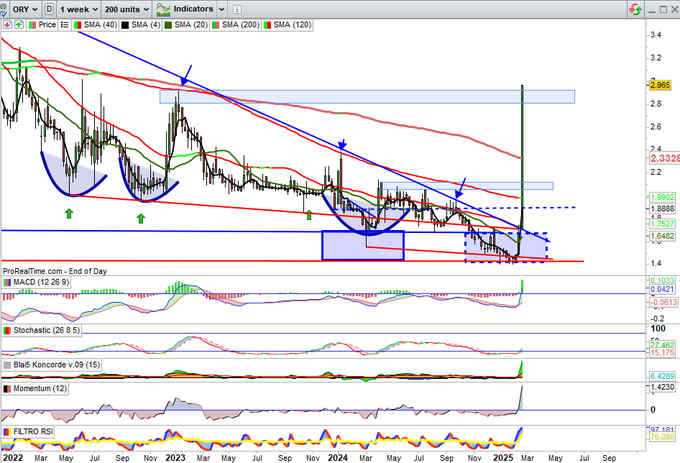Click the 3.4 price axis label
The width and height of the screenshot is (680, 463).
[x=656, y=35]
